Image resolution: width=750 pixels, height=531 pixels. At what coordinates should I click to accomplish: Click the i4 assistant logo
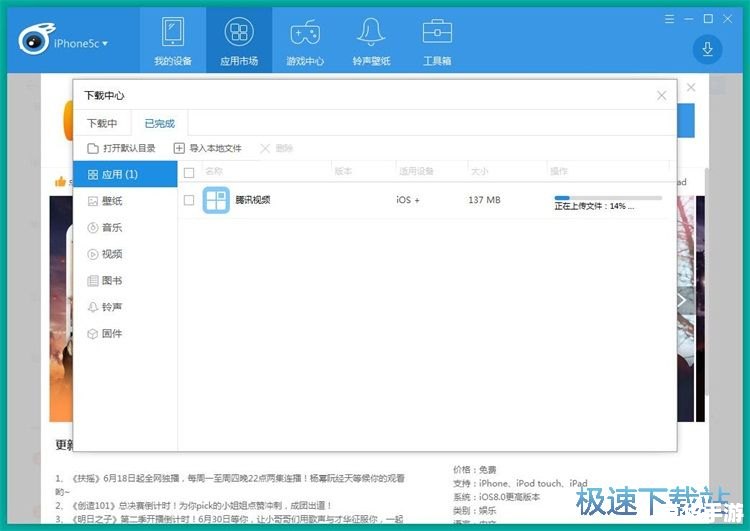[x=35, y=39]
